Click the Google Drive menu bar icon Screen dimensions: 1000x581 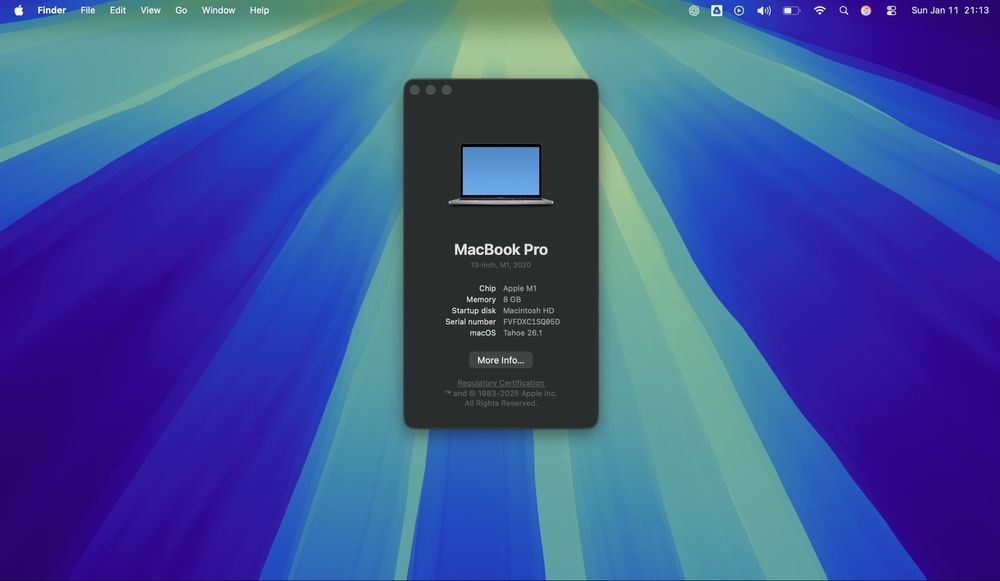pos(717,10)
